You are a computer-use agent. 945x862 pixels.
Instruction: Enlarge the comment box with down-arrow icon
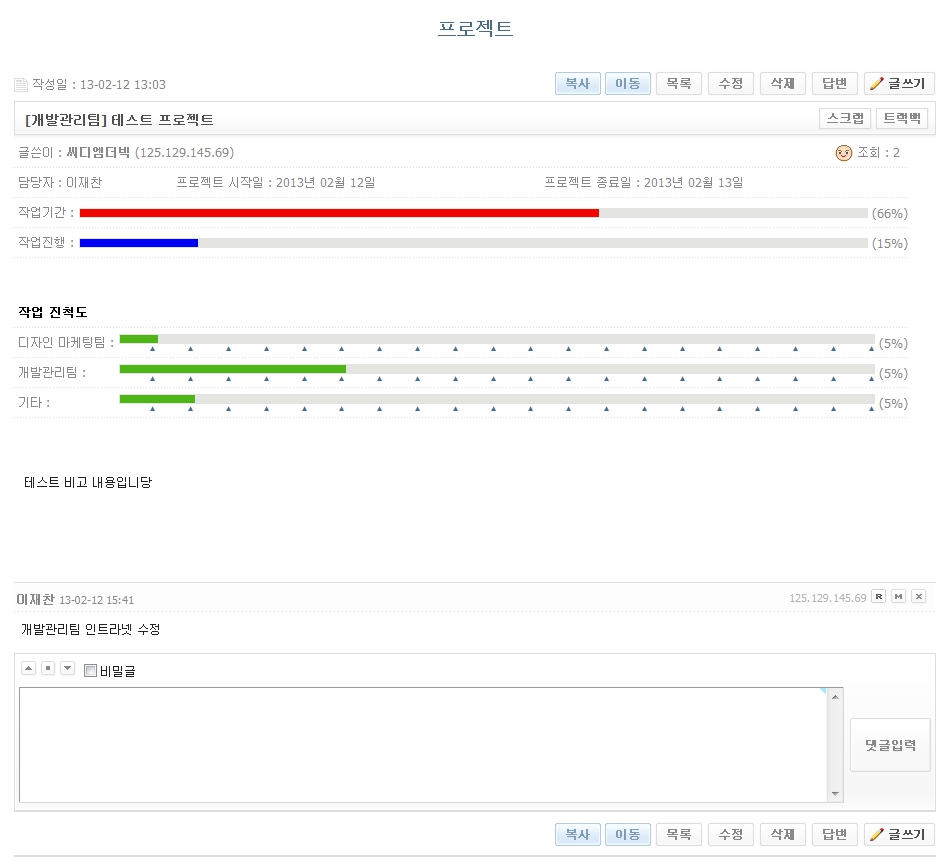tap(67, 668)
